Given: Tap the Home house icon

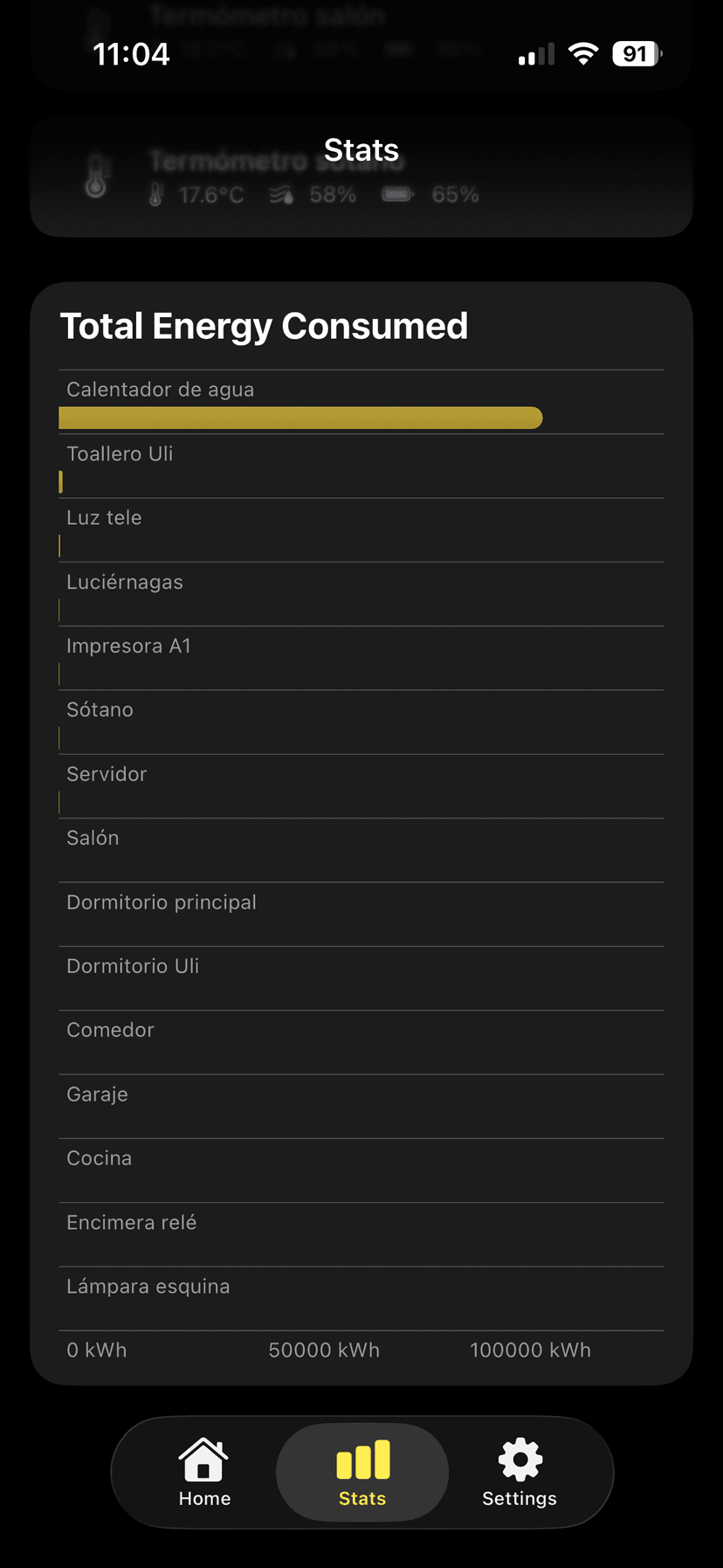Looking at the screenshot, I should tap(203, 1459).
